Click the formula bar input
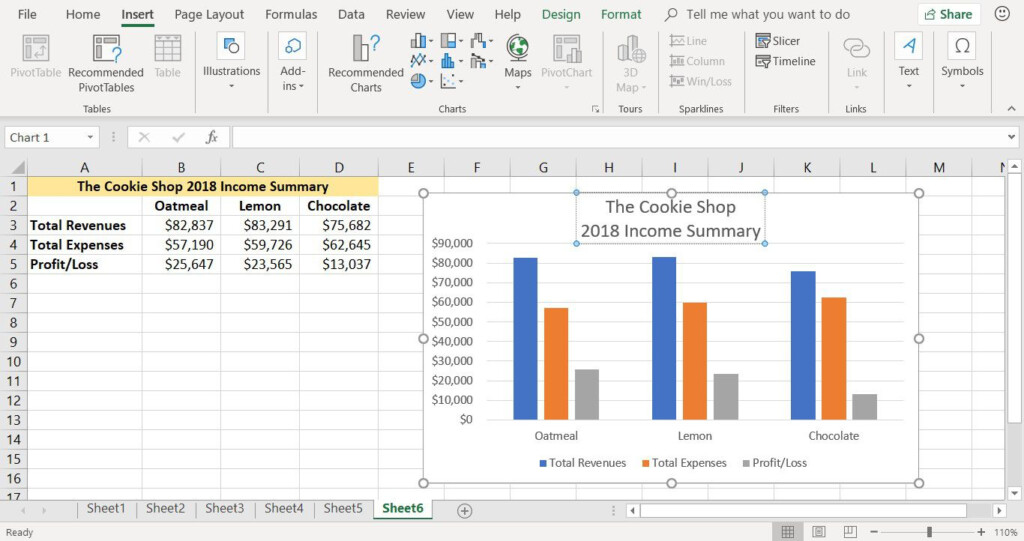This screenshot has width=1024, height=541. coord(618,137)
